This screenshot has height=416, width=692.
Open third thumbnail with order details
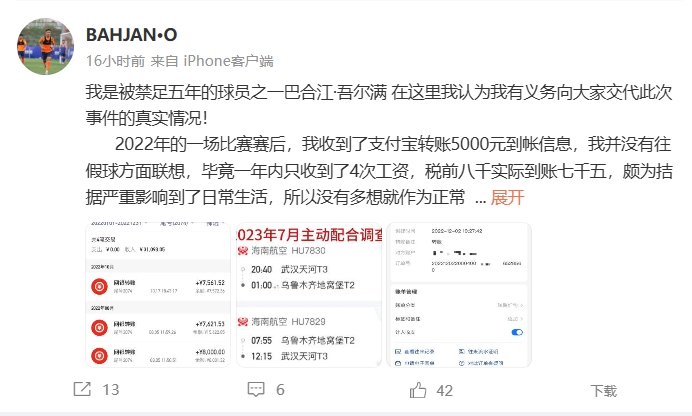[459, 295]
